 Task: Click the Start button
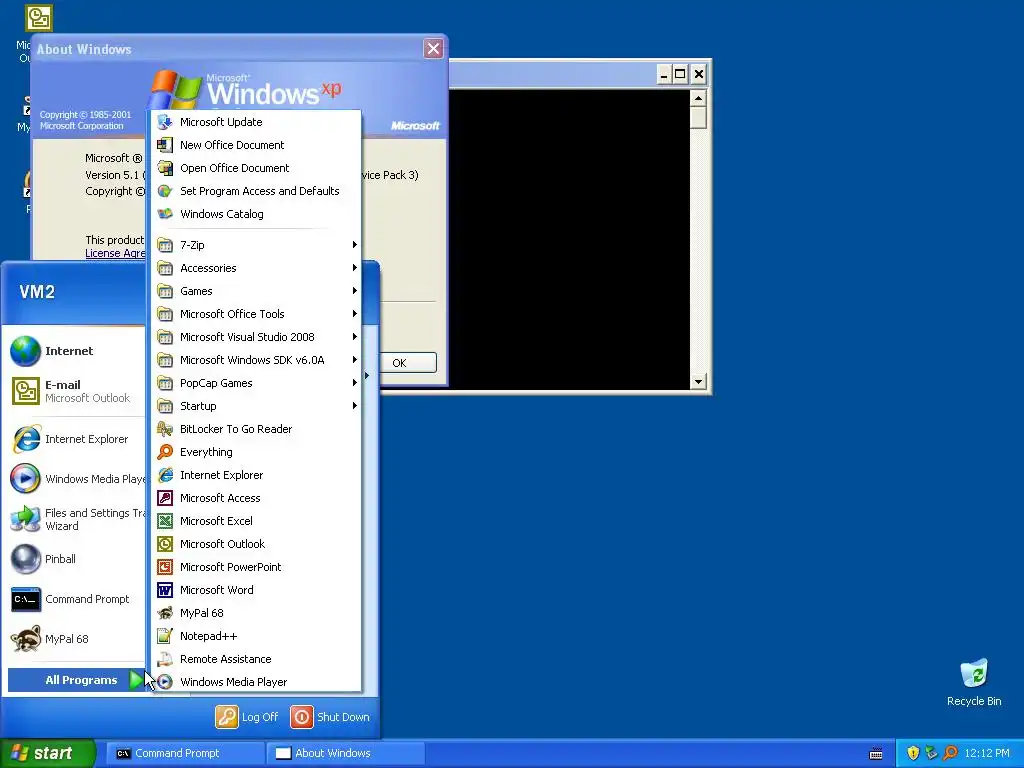point(48,753)
